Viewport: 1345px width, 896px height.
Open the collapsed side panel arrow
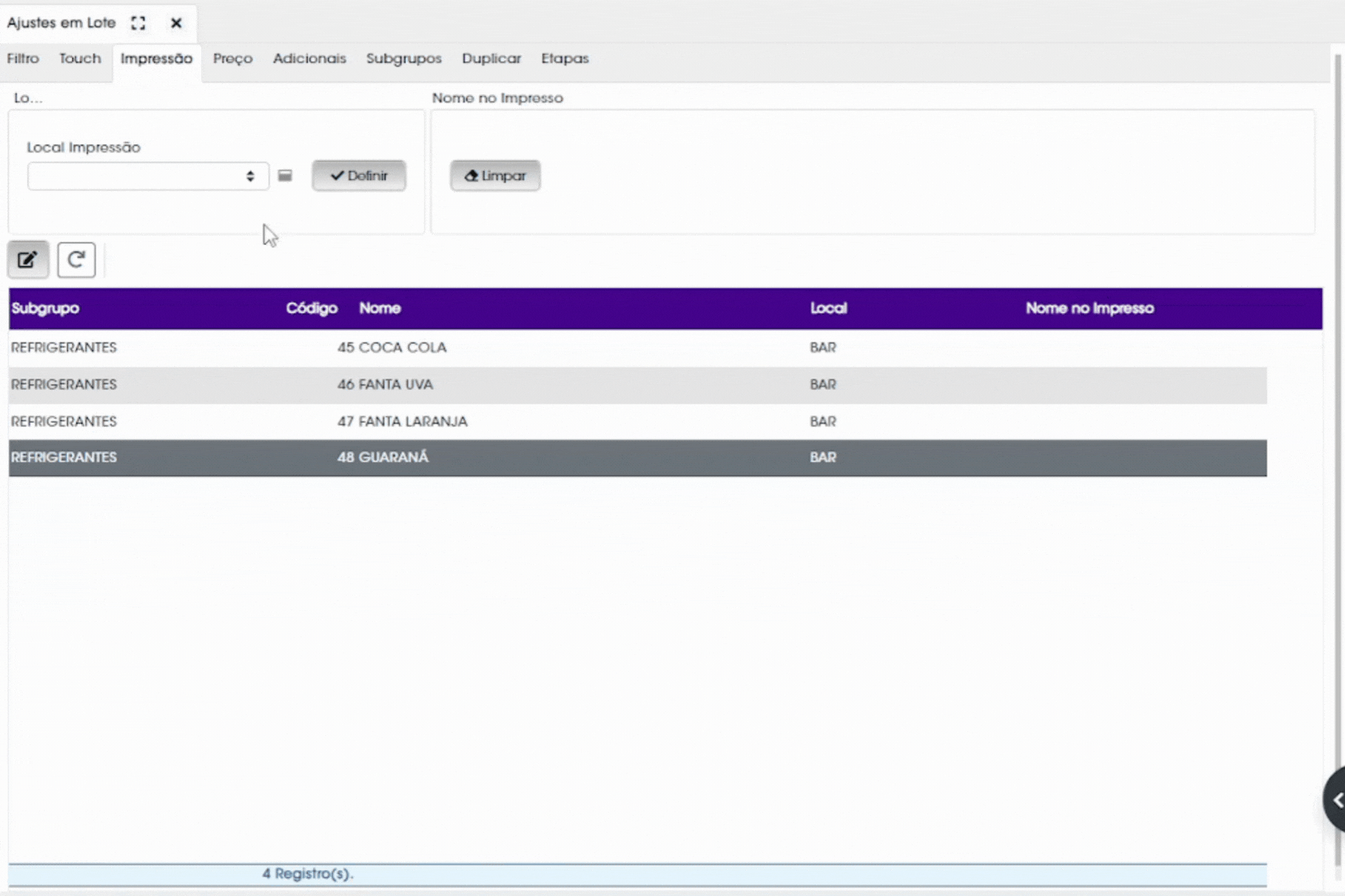tap(1336, 800)
